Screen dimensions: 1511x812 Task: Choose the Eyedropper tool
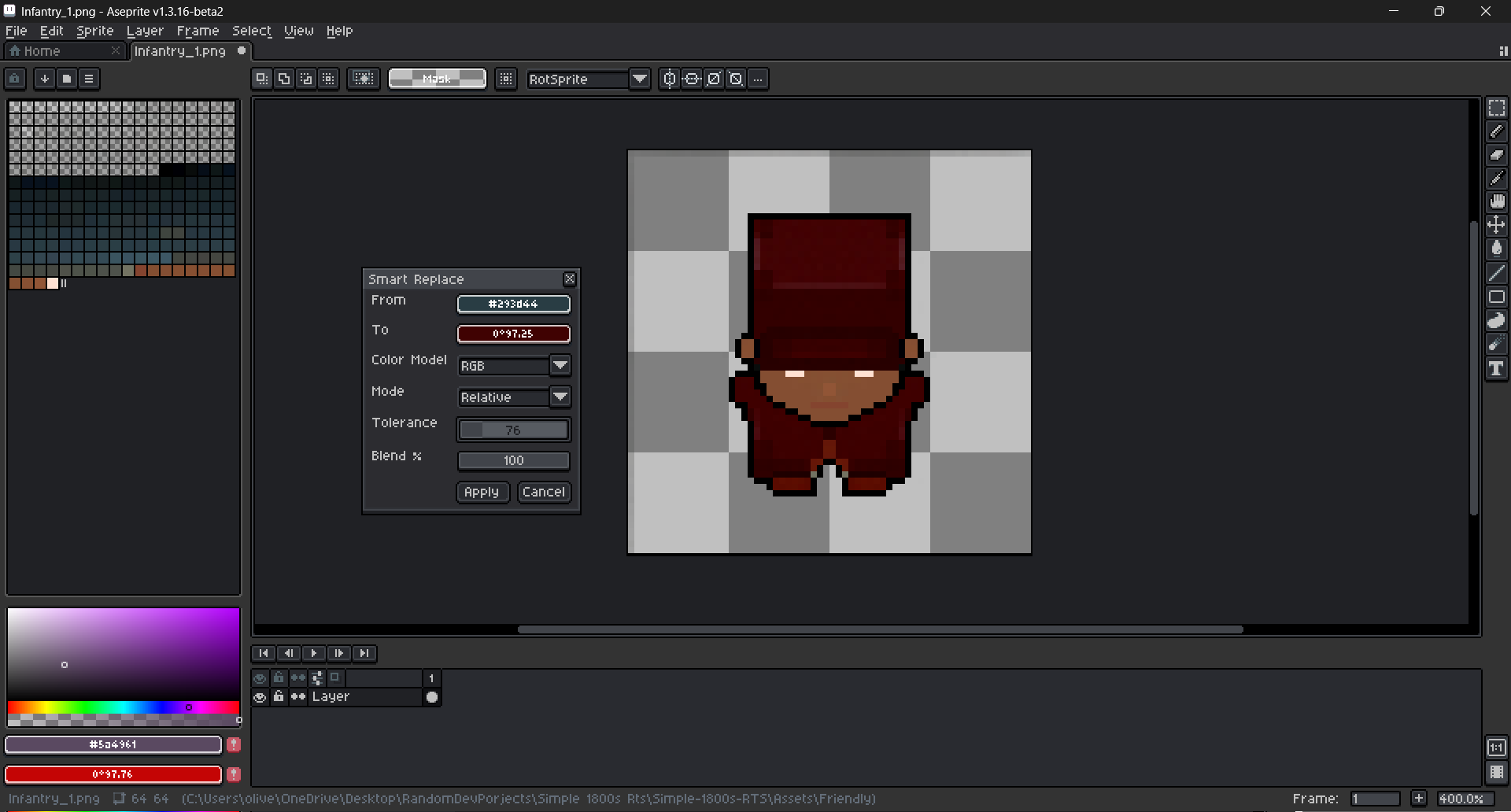tap(1496, 179)
